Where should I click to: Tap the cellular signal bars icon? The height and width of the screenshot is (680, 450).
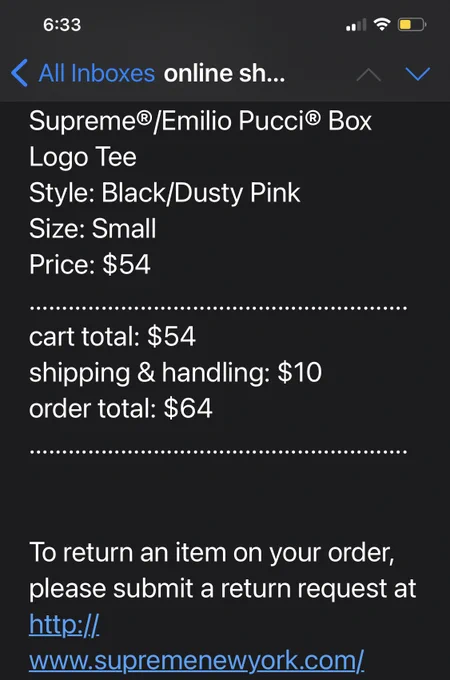point(356,25)
